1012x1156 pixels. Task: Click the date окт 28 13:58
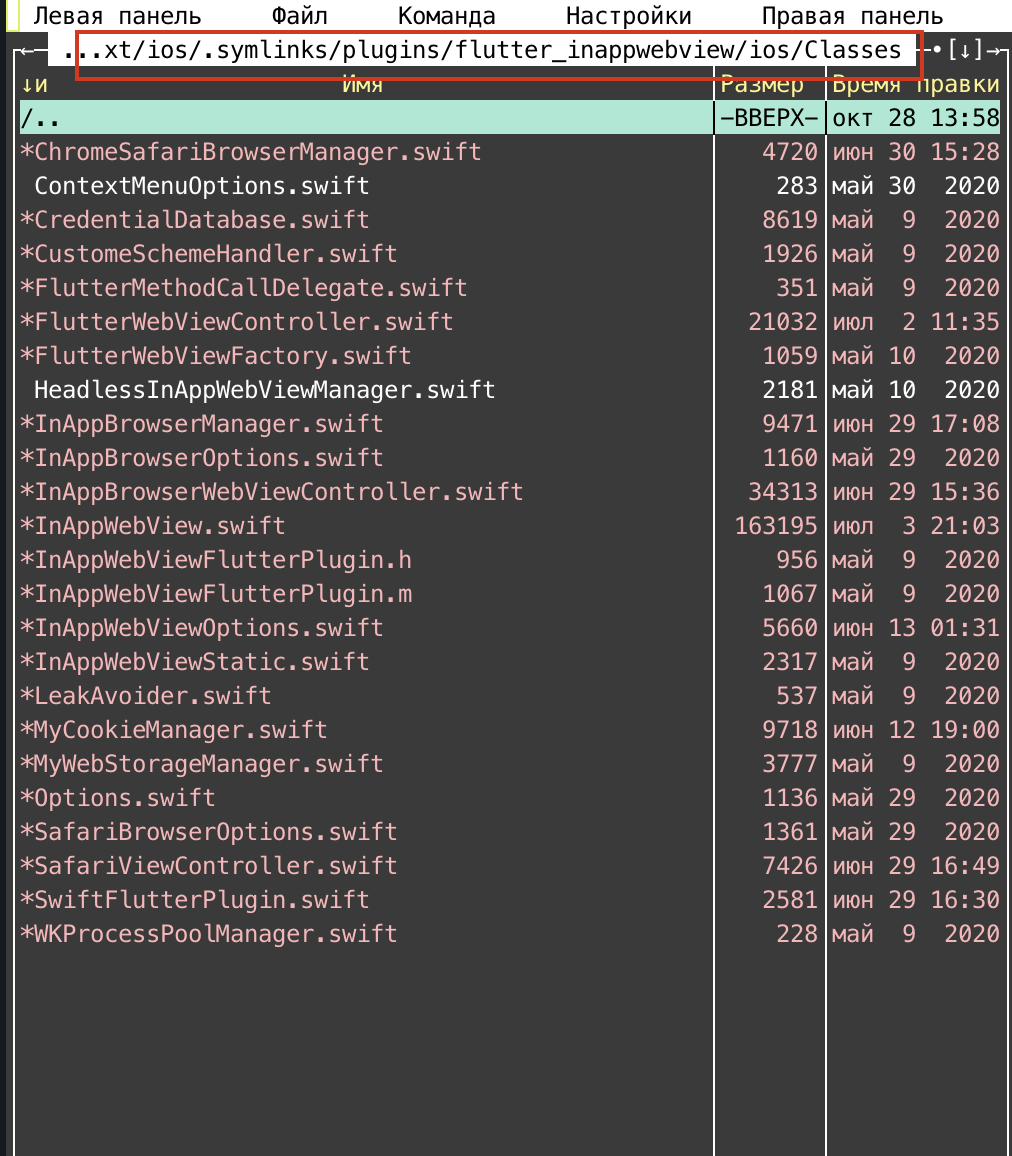coord(915,118)
